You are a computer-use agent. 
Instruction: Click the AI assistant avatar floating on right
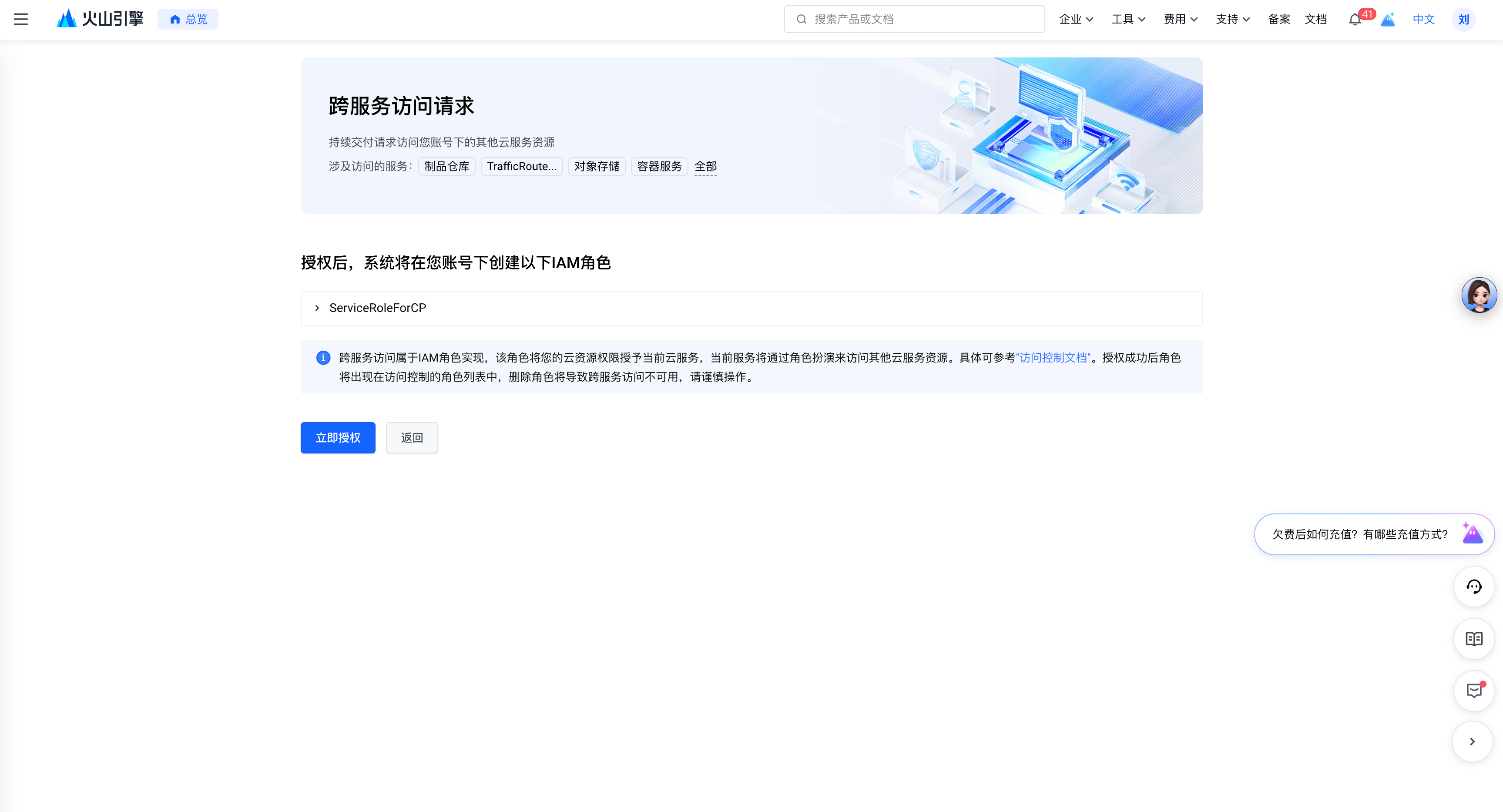pyautogui.click(x=1479, y=295)
